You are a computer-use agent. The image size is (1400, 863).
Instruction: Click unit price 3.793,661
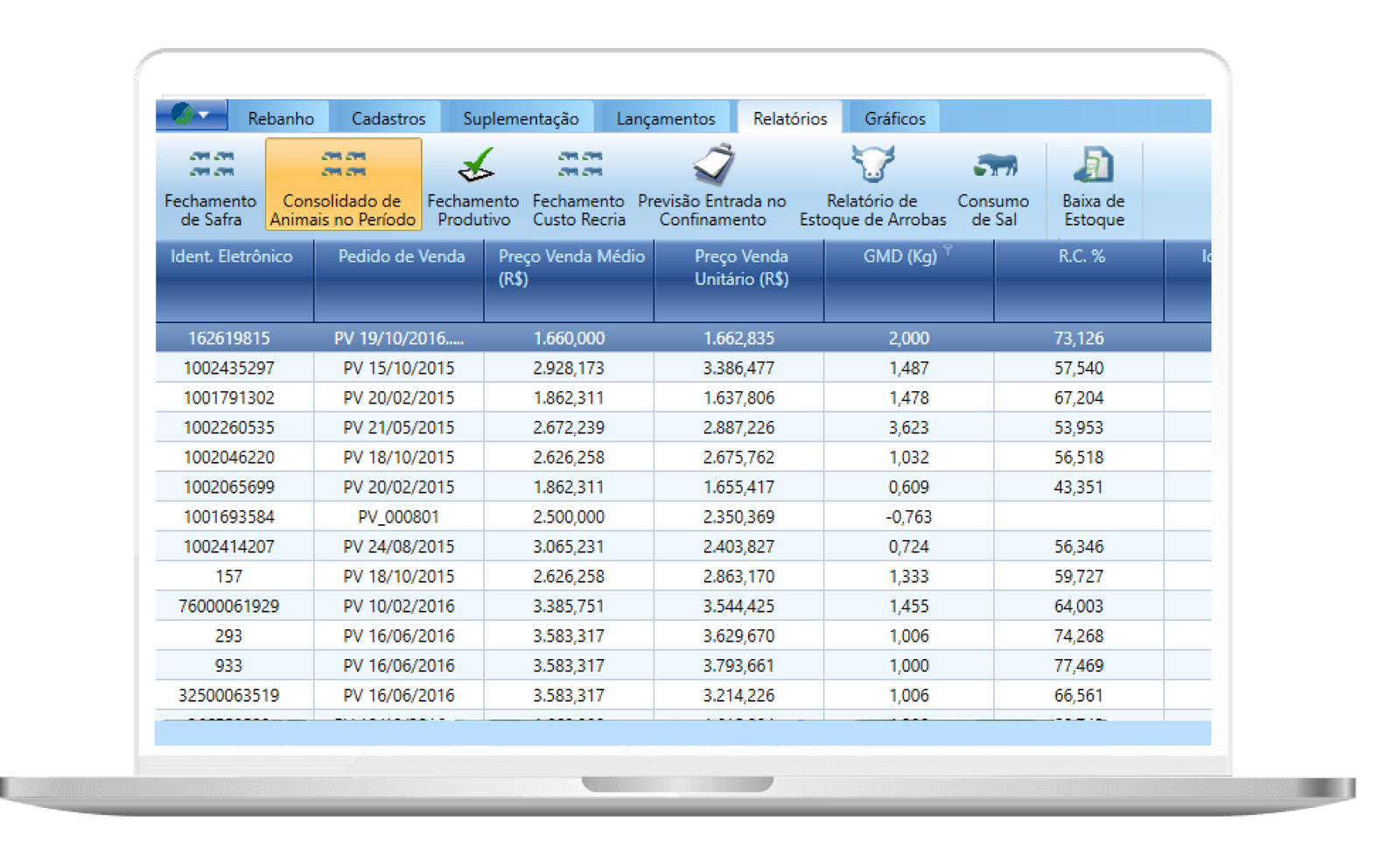click(x=738, y=666)
